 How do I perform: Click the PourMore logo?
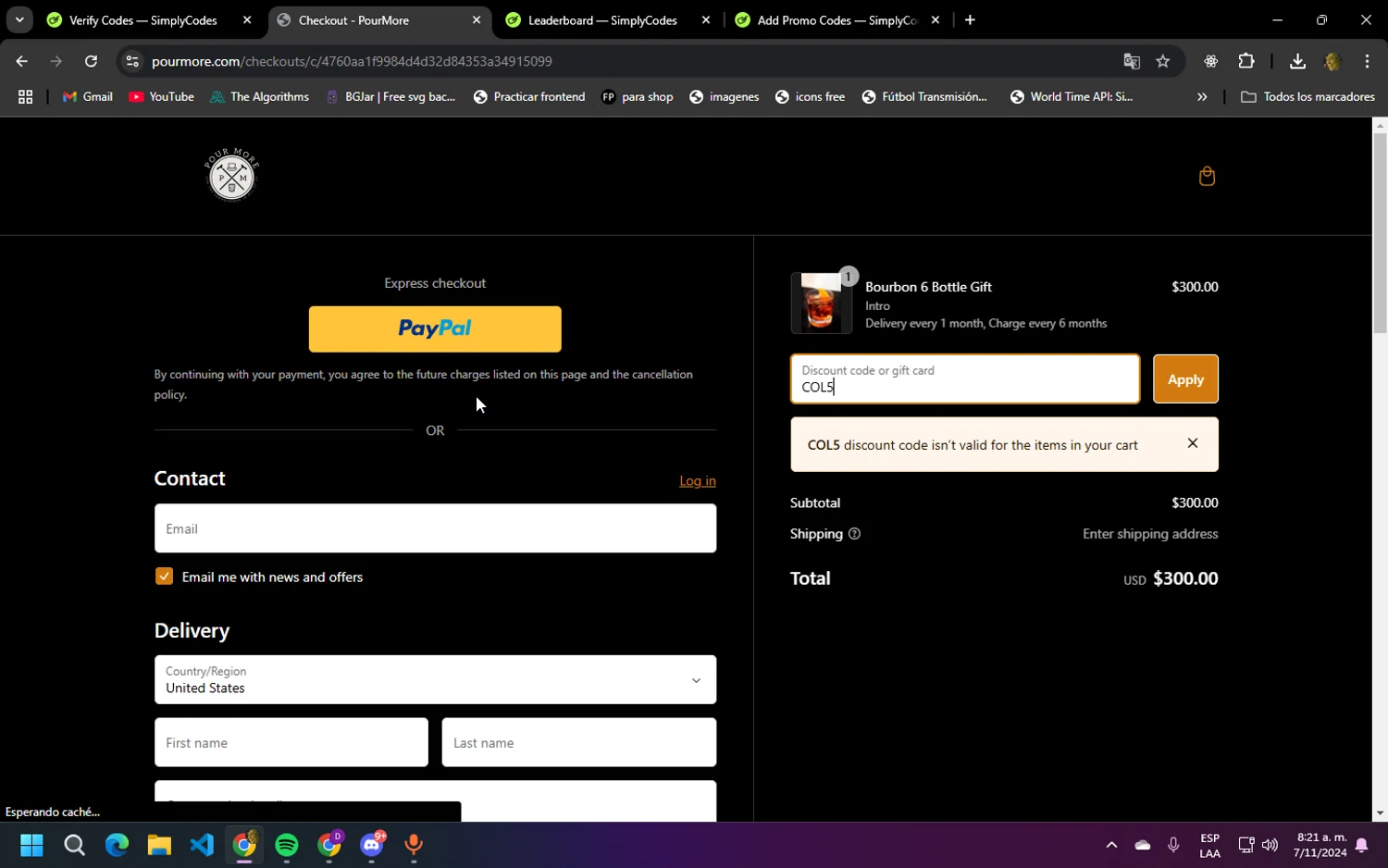(231, 174)
